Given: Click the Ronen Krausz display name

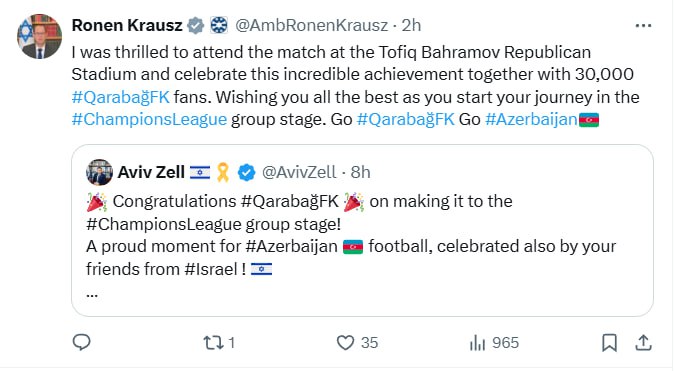Looking at the screenshot, I should 127,25.
